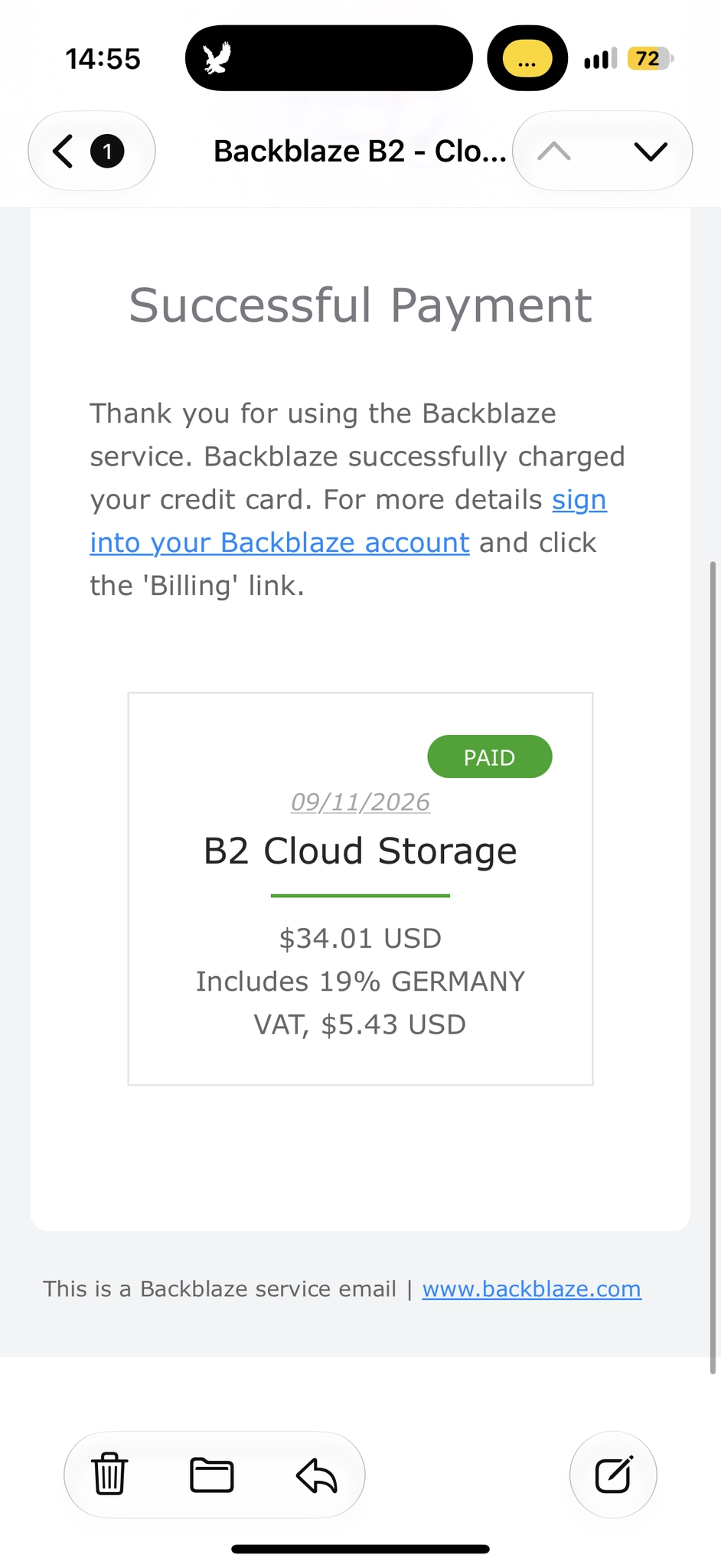This screenshot has height=1568, width=721.
Task: Tap the eagle icon in Dynamic Island
Action: [217, 58]
